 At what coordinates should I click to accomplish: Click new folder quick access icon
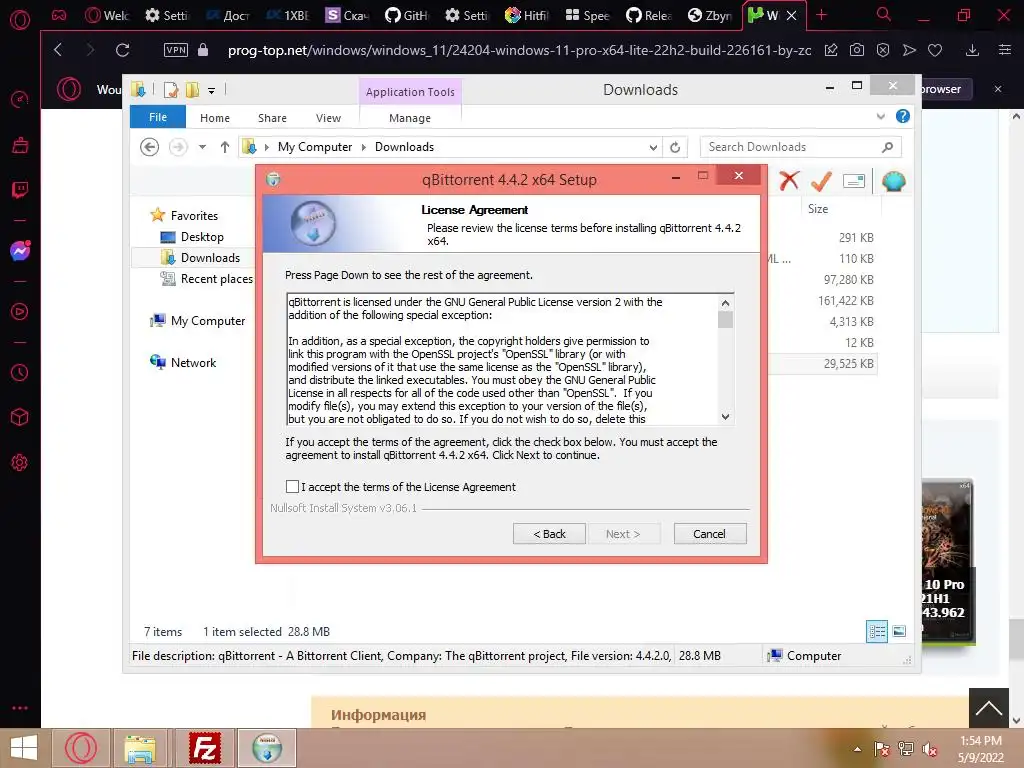coord(193,90)
